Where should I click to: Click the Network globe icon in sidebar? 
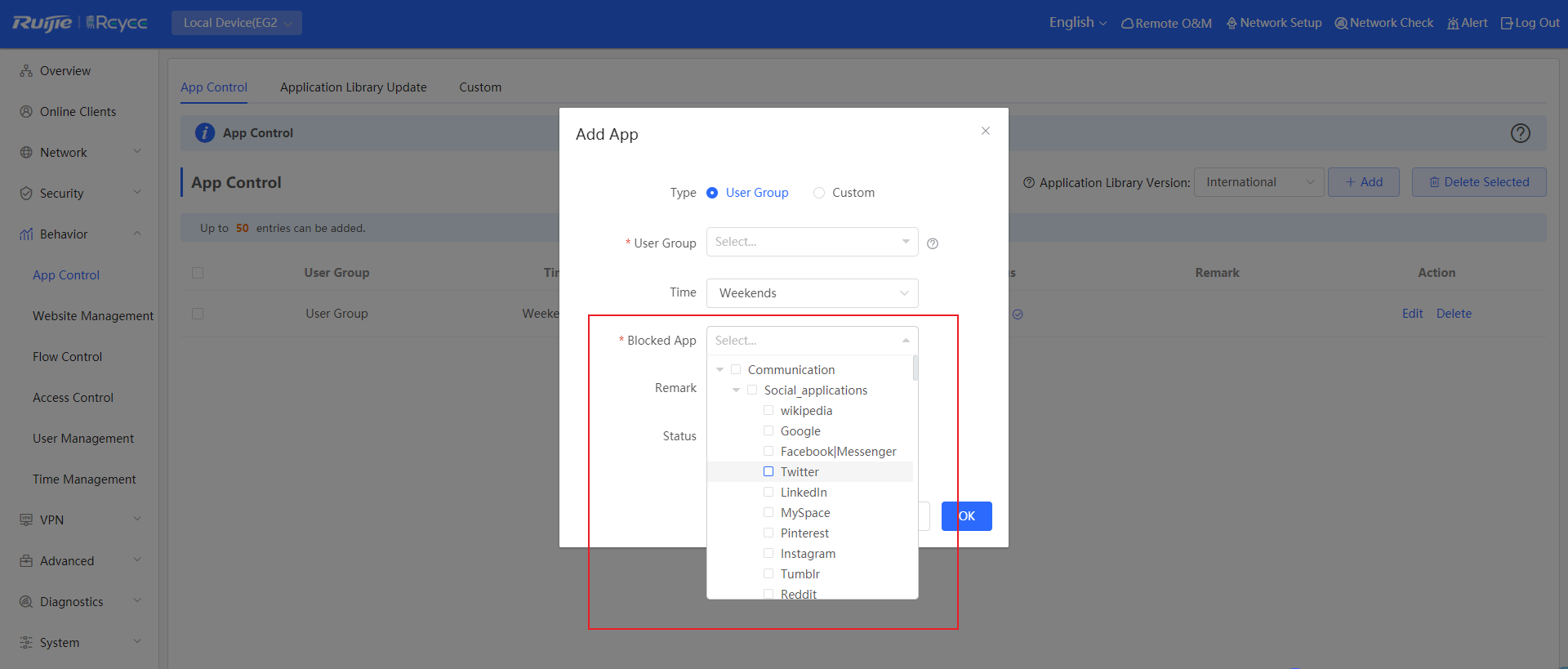(26, 153)
